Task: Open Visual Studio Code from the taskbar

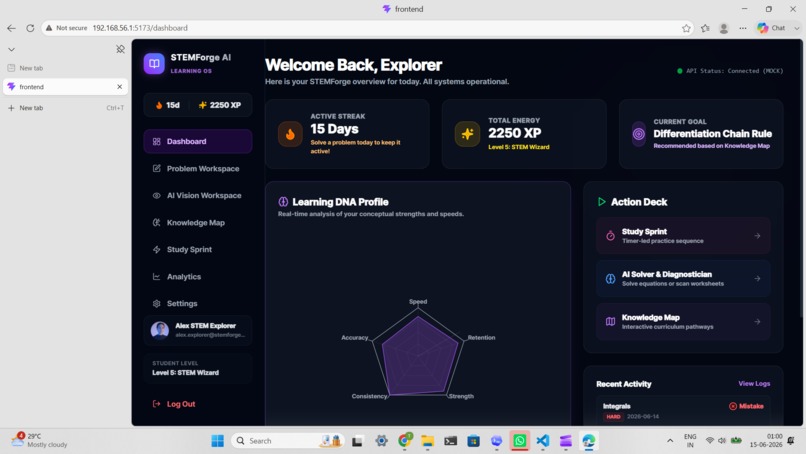Action: pyautogui.click(x=543, y=441)
